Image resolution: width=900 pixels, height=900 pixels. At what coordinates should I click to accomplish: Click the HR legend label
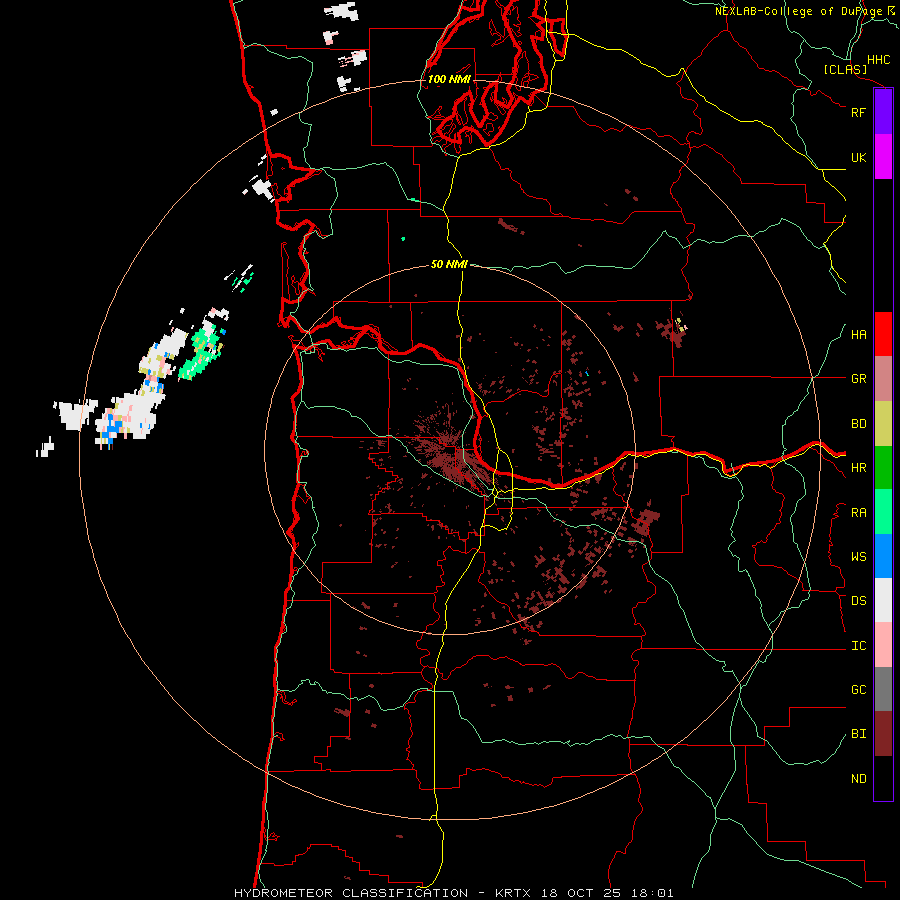[x=859, y=468]
